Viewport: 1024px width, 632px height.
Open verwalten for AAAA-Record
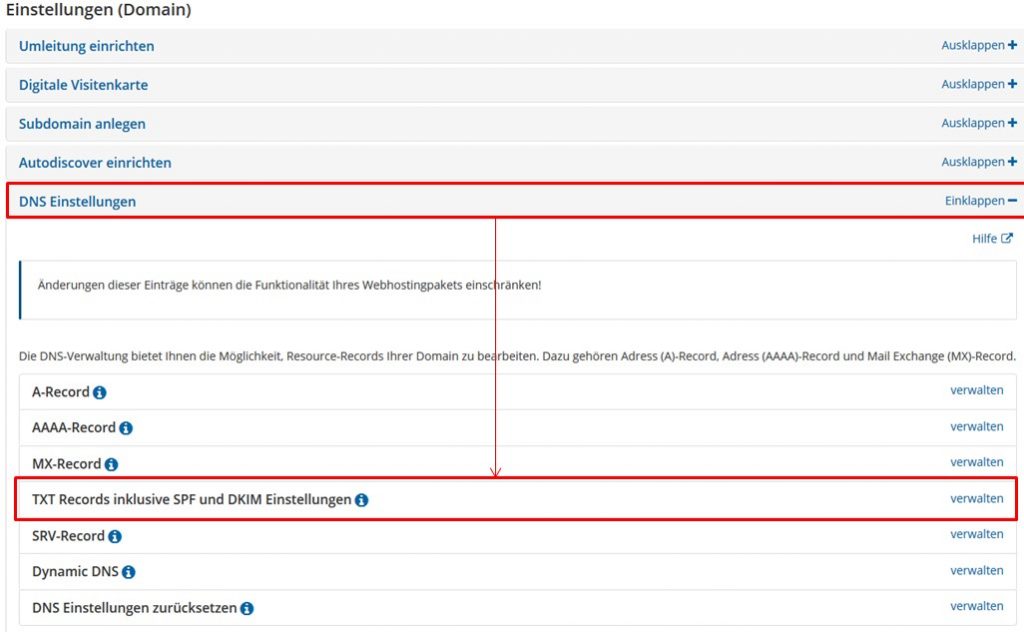point(976,427)
